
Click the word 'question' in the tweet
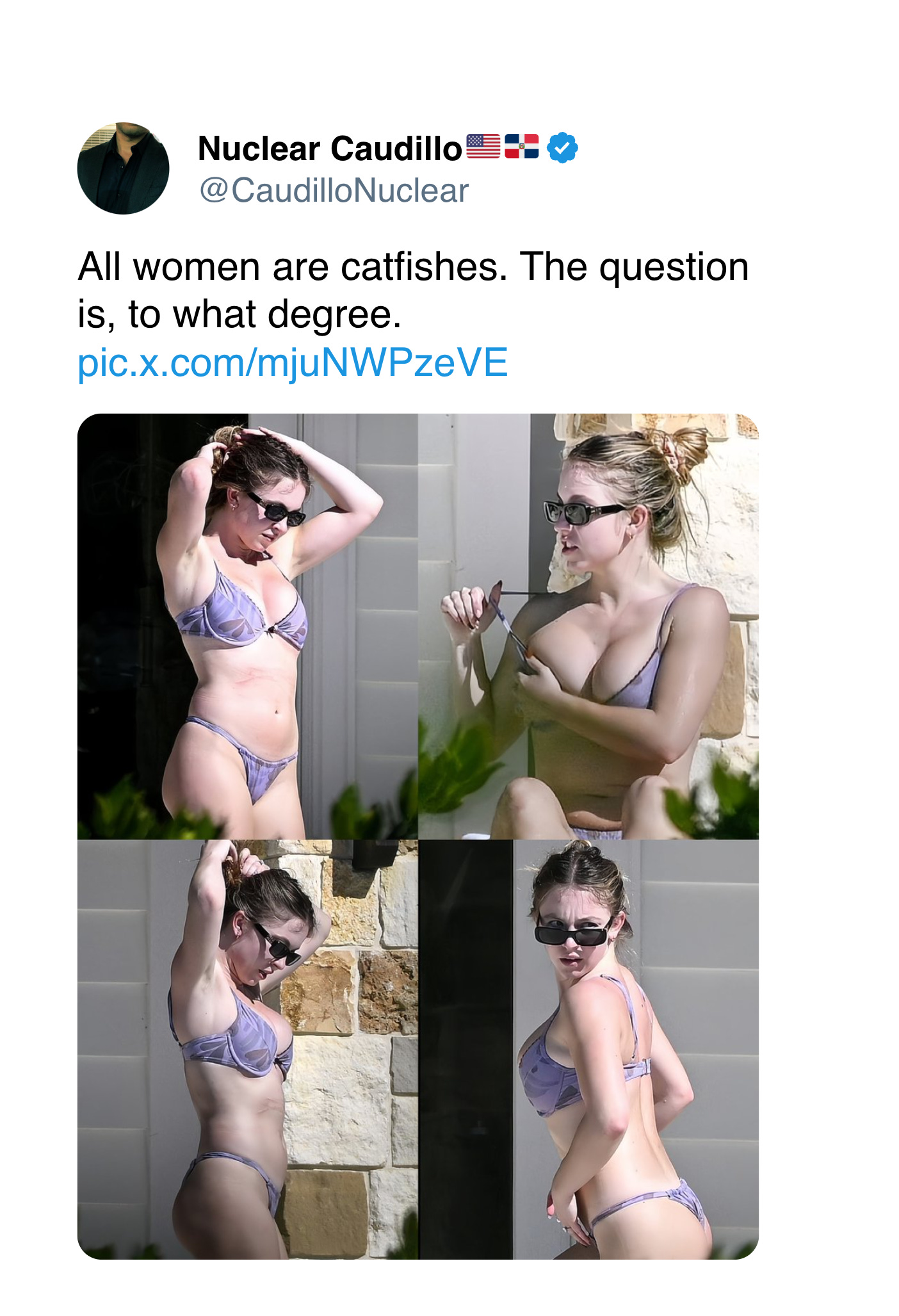click(674, 268)
